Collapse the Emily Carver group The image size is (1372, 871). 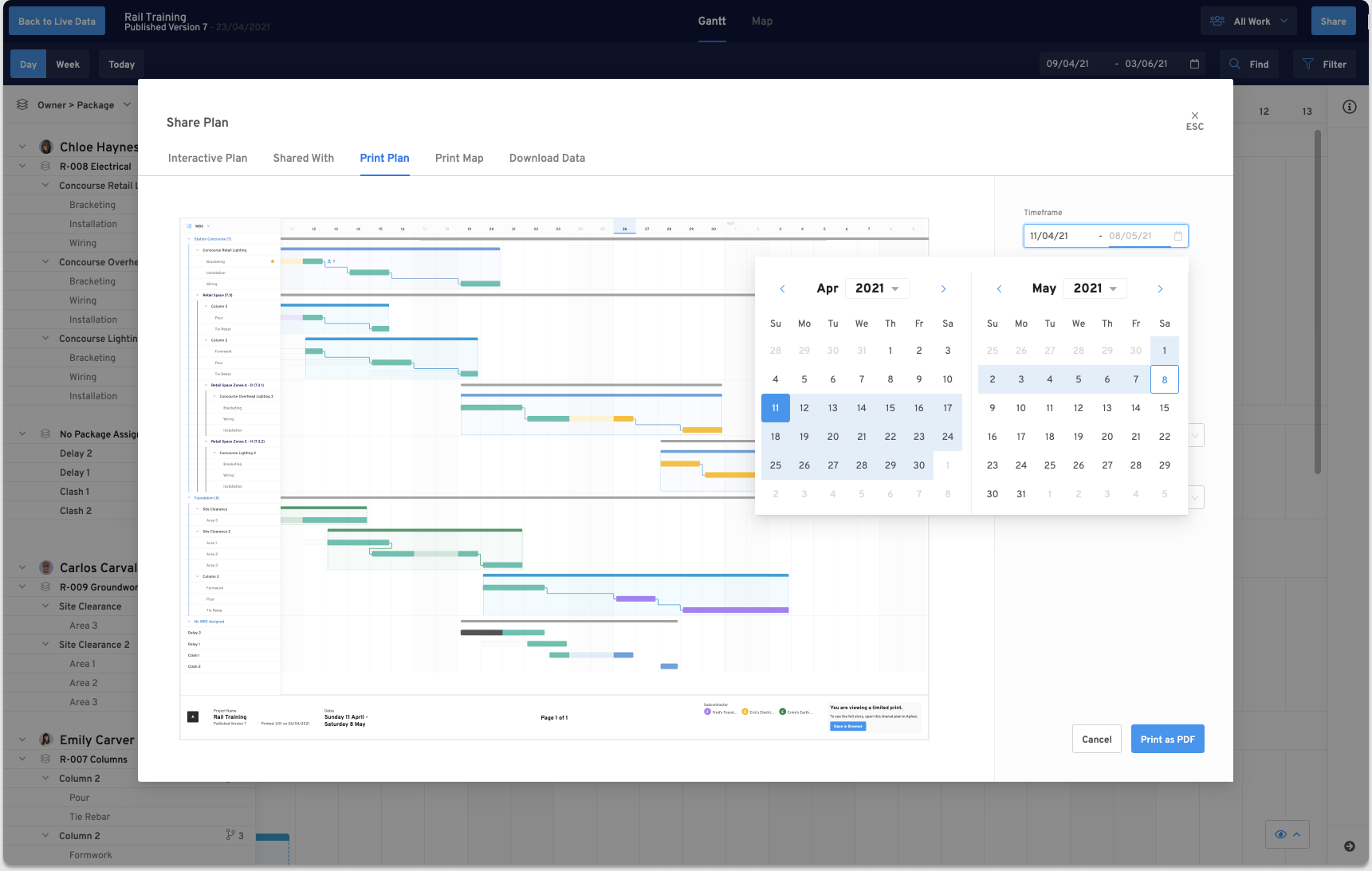(22, 740)
